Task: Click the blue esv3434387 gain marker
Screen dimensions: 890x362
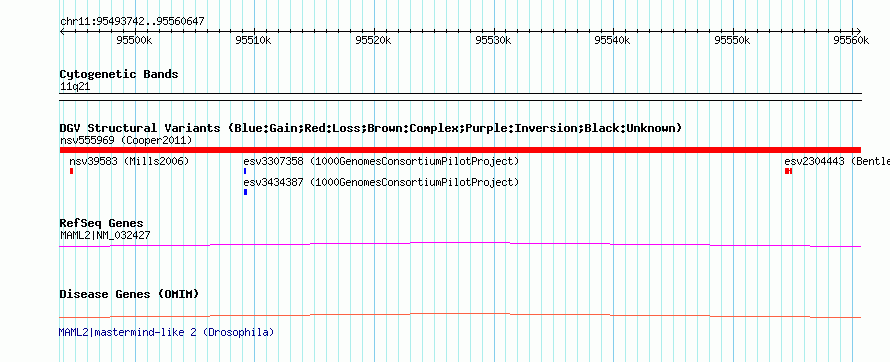Action: click(245, 192)
